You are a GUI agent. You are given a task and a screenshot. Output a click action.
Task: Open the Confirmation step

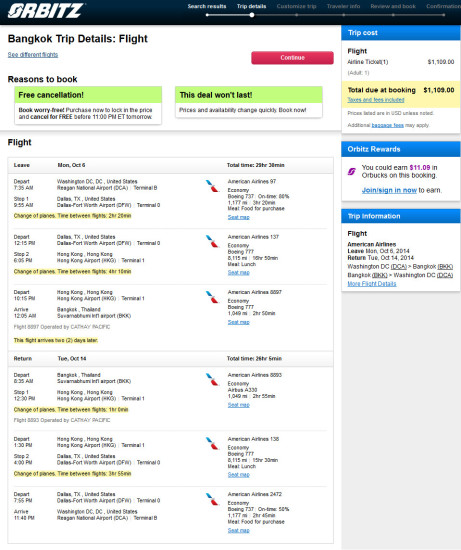[x=443, y=6]
